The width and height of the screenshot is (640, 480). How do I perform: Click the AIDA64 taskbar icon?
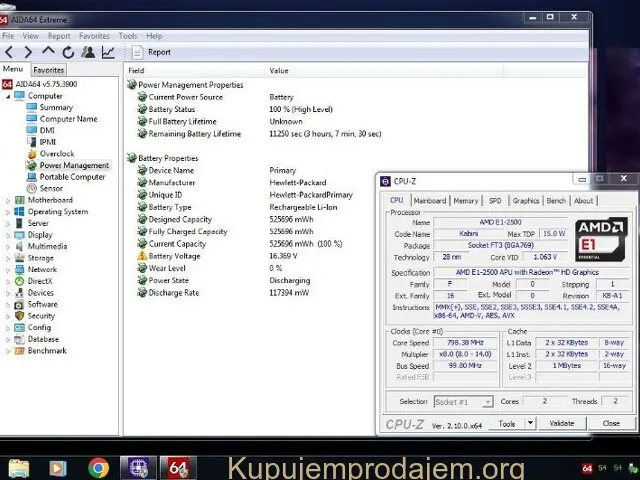tap(178, 467)
